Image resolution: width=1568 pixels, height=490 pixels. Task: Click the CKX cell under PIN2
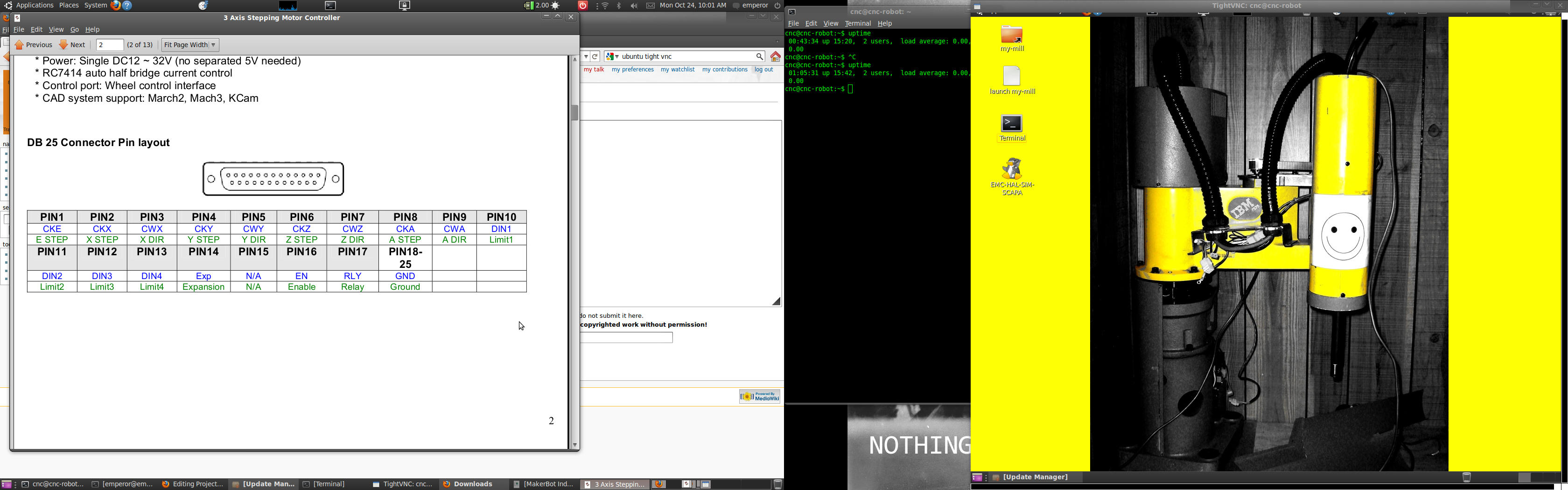[102, 229]
